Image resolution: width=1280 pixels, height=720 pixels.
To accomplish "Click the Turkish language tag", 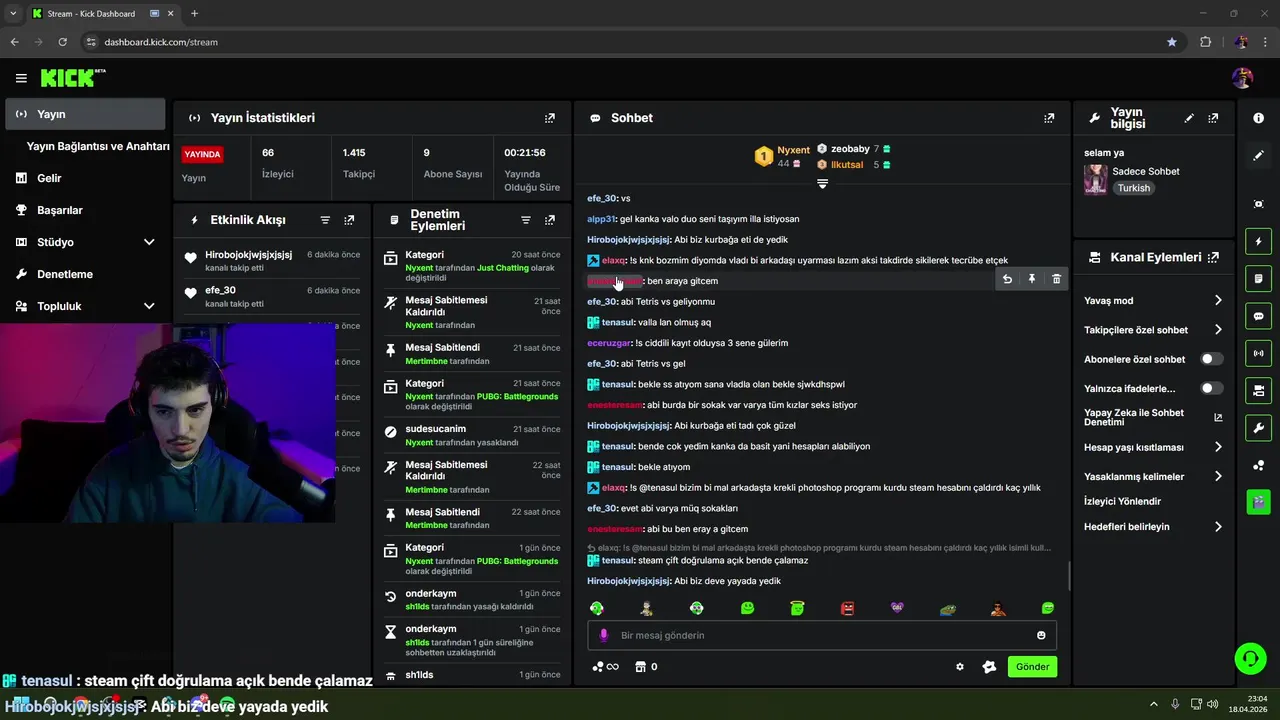I will tap(1133, 188).
